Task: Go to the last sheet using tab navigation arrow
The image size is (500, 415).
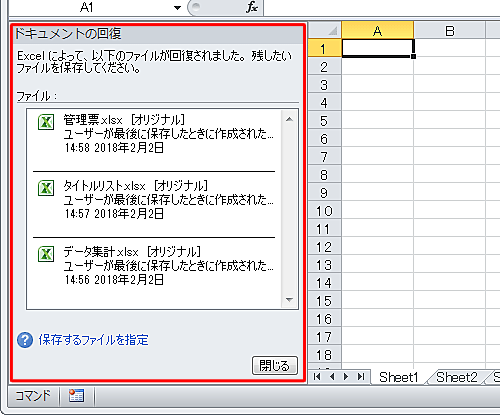Action: point(361,376)
